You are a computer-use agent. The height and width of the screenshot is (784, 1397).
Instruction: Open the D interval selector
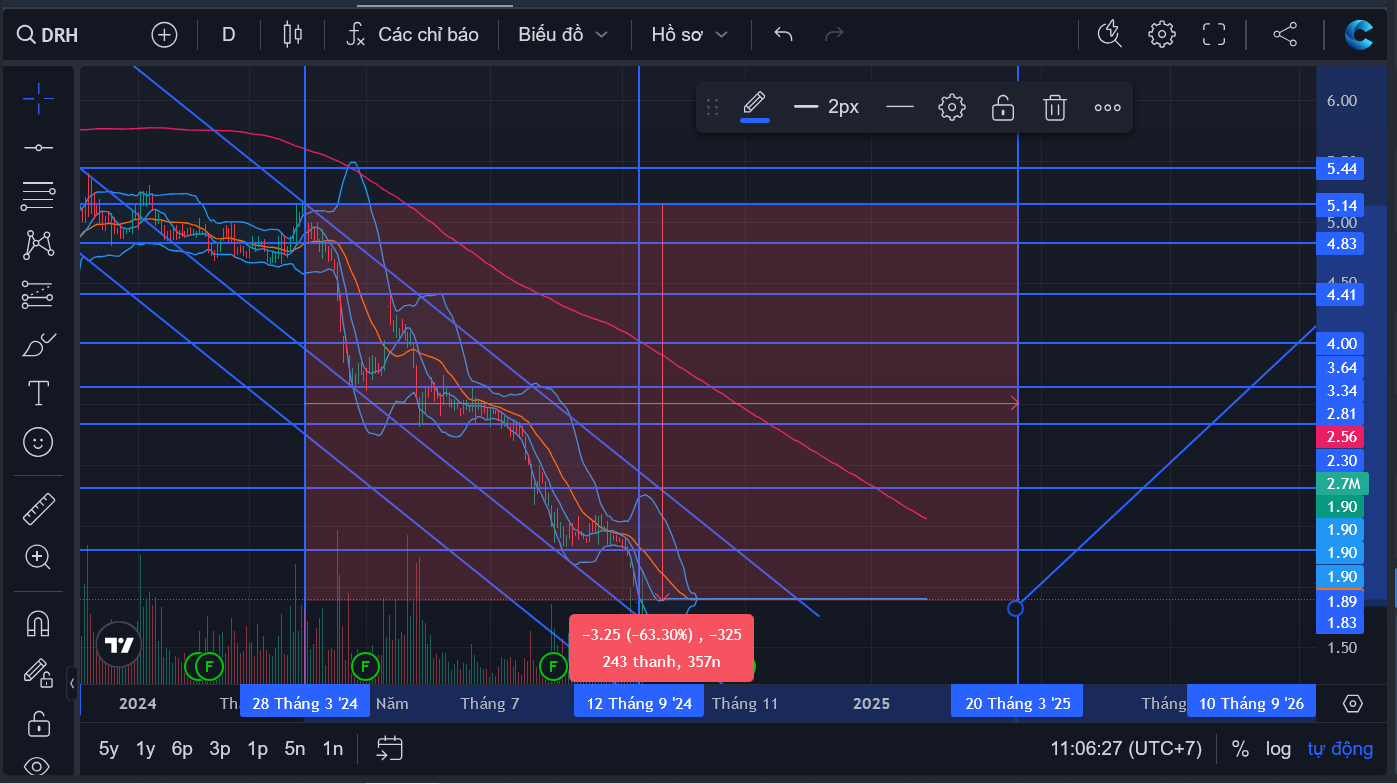coord(228,35)
